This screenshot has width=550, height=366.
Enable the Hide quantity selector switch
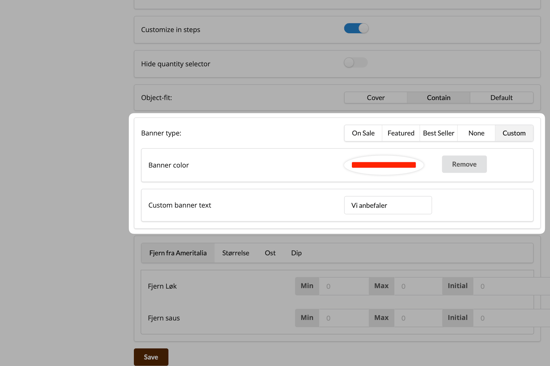click(355, 63)
